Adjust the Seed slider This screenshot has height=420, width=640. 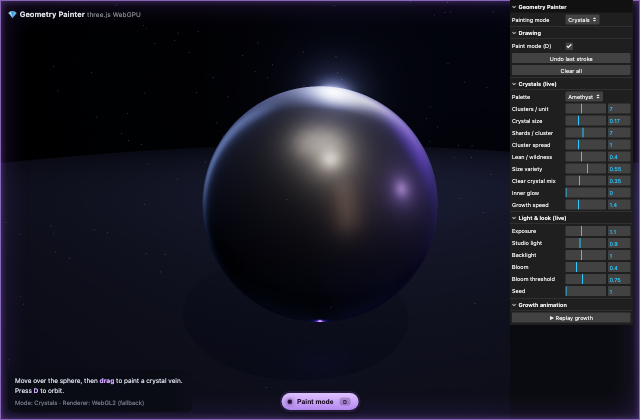pyautogui.click(x=585, y=291)
